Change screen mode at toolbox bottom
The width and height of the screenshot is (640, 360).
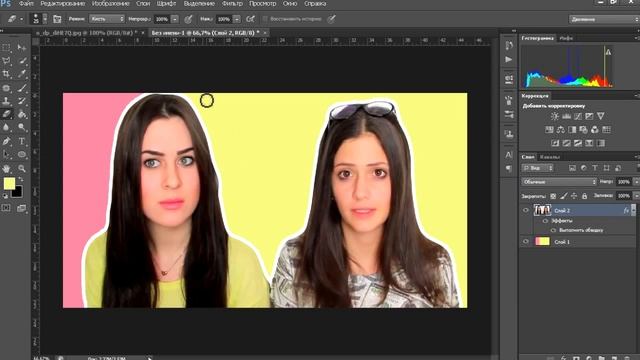22,208
